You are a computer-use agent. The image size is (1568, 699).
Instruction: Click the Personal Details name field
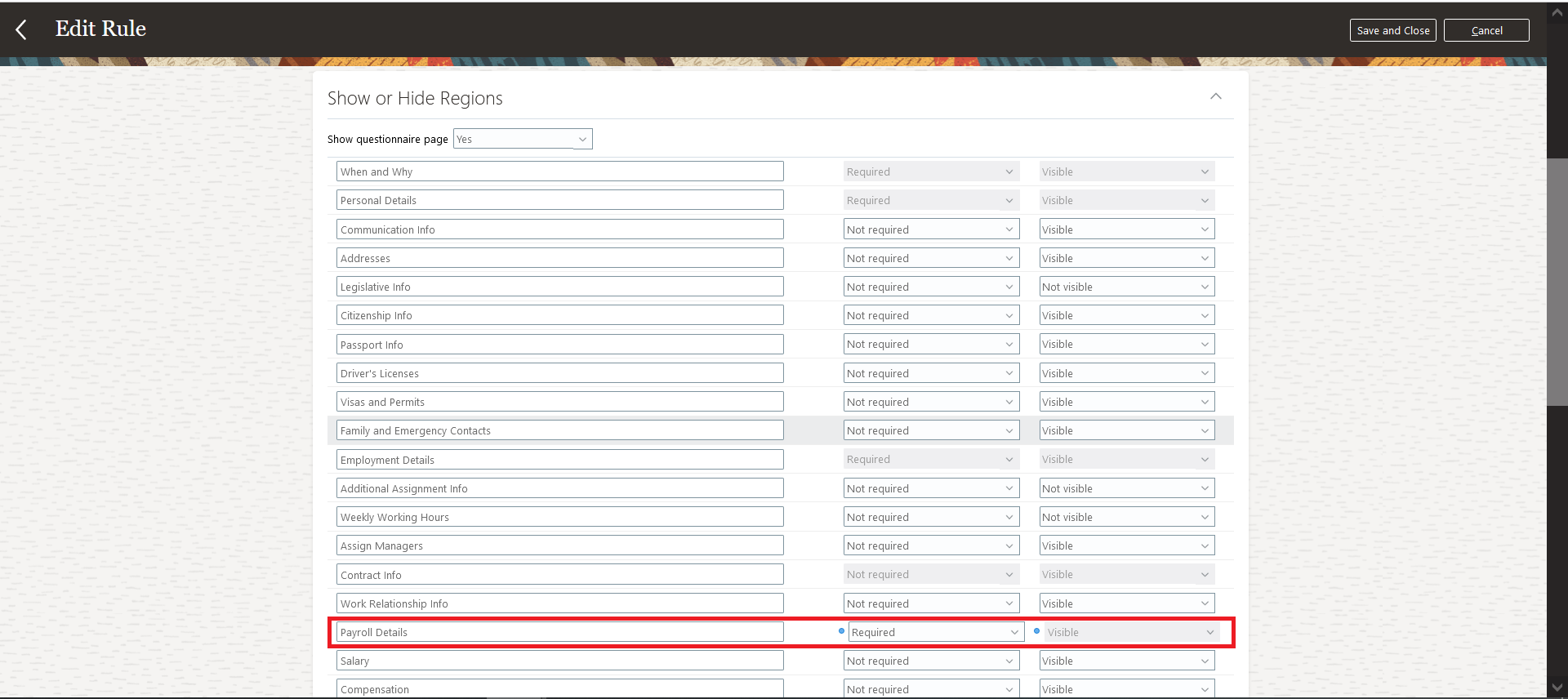[560, 200]
